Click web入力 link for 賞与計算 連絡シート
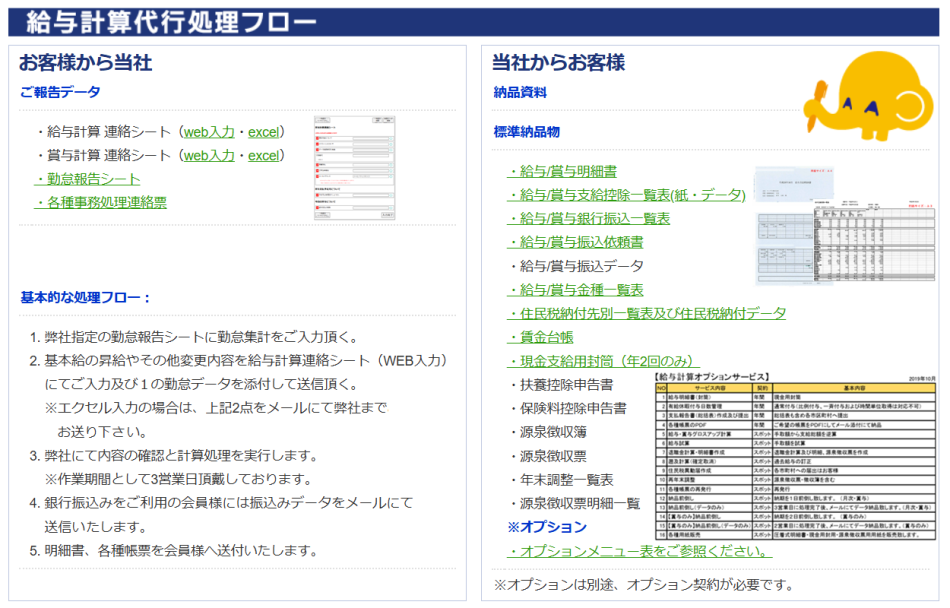 (x=209, y=155)
